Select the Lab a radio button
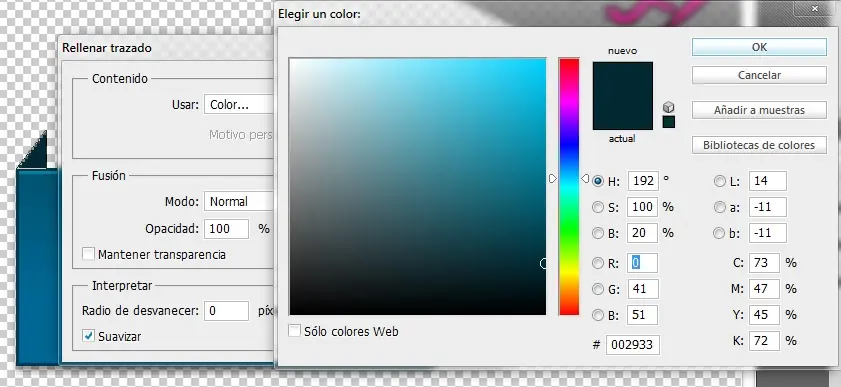The width and height of the screenshot is (841, 387). pyautogui.click(x=719, y=207)
